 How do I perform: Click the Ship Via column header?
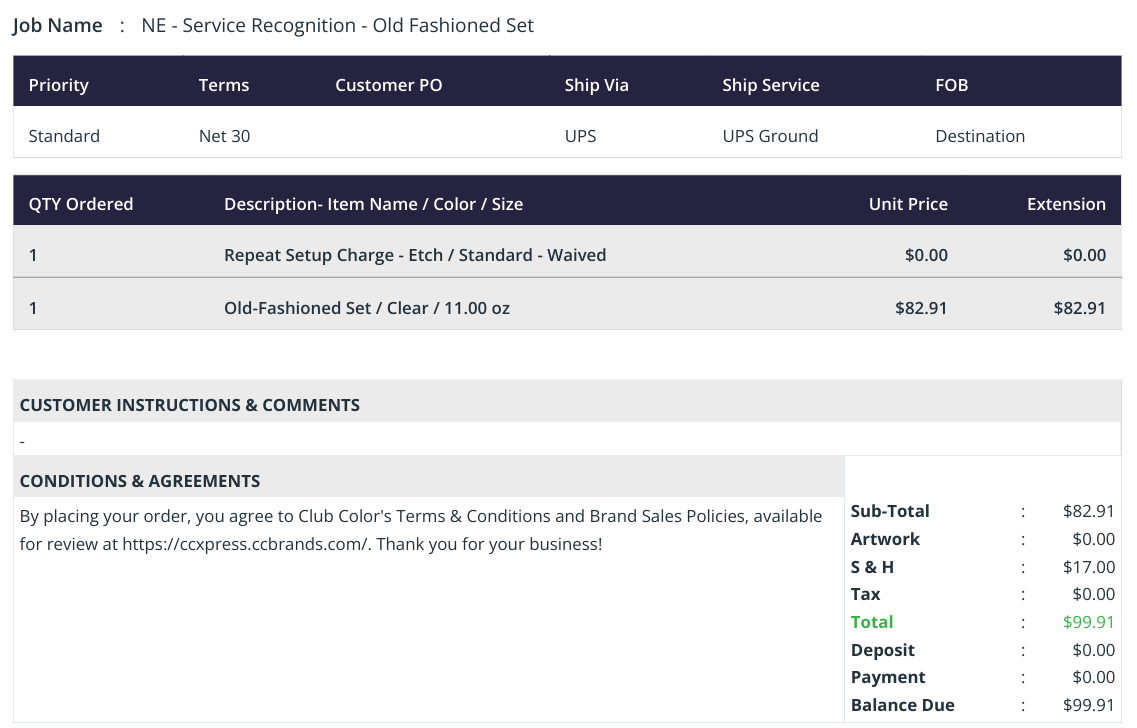(x=596, y=85)
